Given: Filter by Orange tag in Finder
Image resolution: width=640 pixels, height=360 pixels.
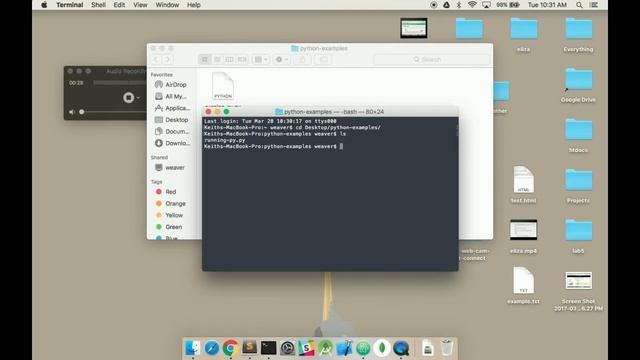Looking at the screenshot, I should click(171, 203).
